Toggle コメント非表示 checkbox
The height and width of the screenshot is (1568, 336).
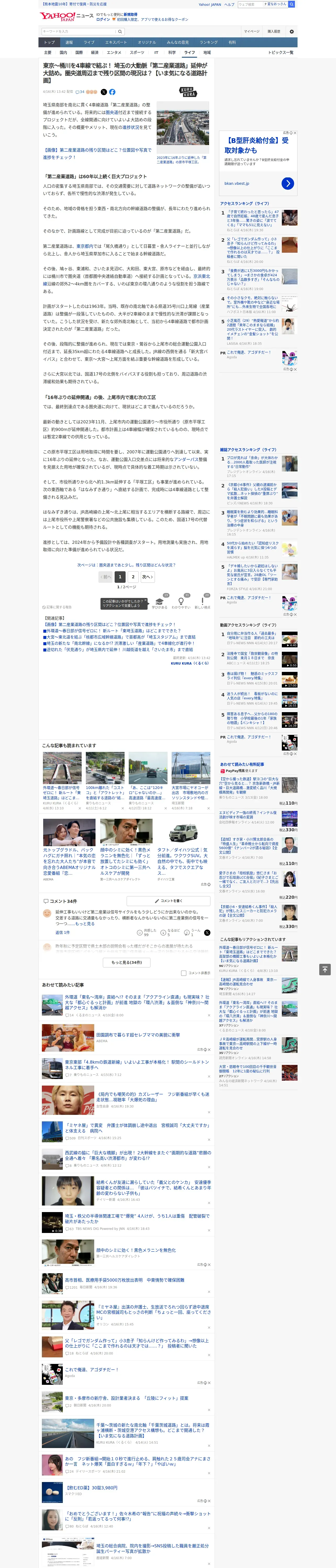[183, 973]
